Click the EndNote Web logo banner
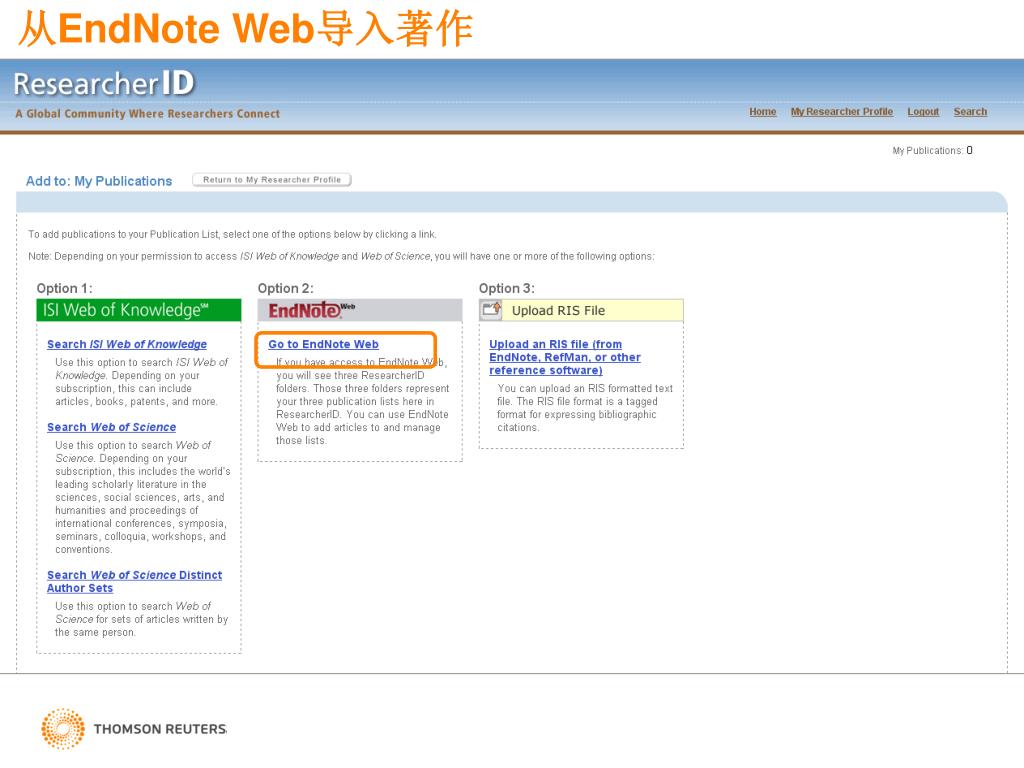1024x768 pixels. 360,310
